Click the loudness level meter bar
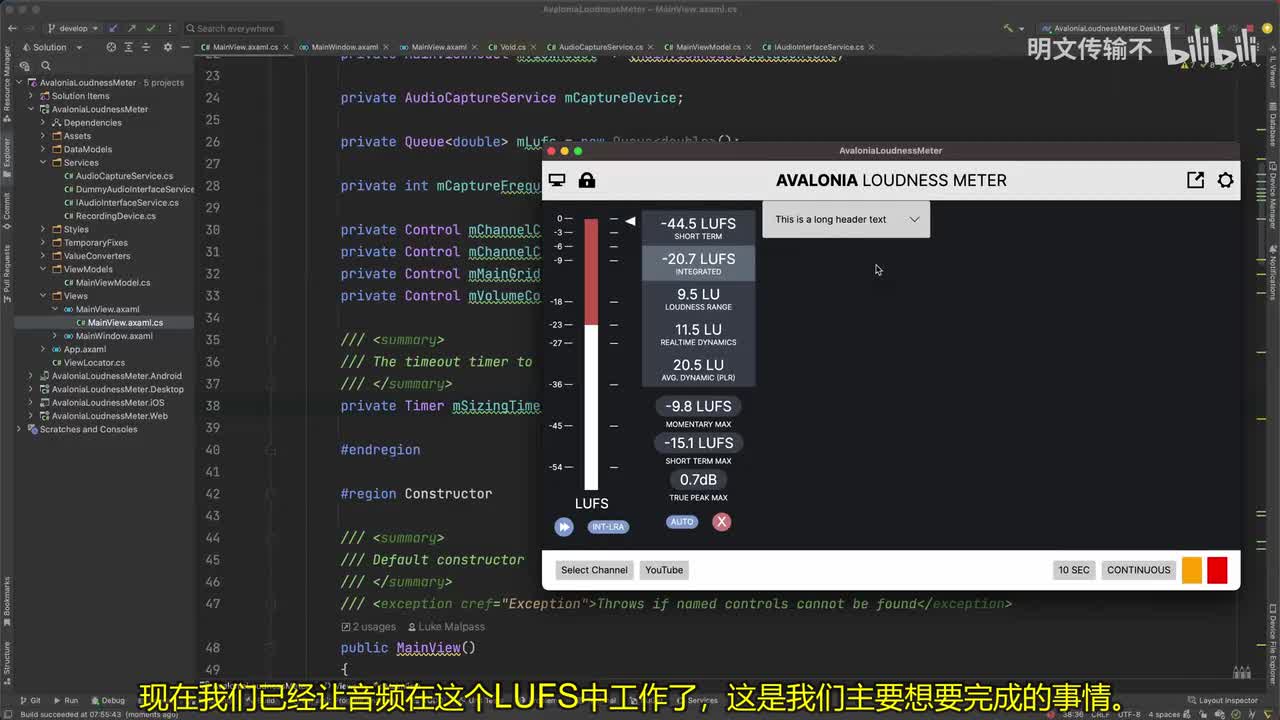 [x=591, y=354]
